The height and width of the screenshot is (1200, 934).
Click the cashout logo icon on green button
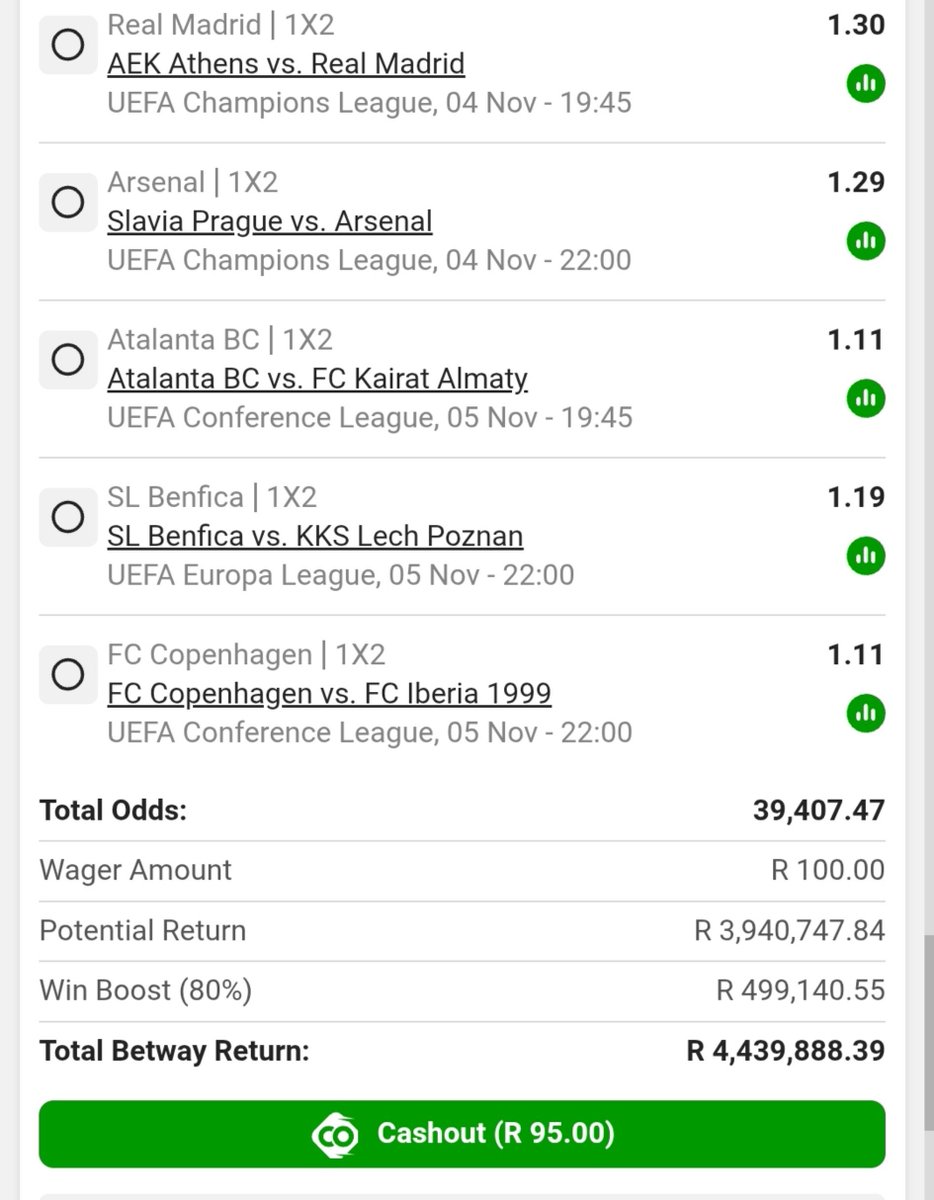click(335, 1134)
